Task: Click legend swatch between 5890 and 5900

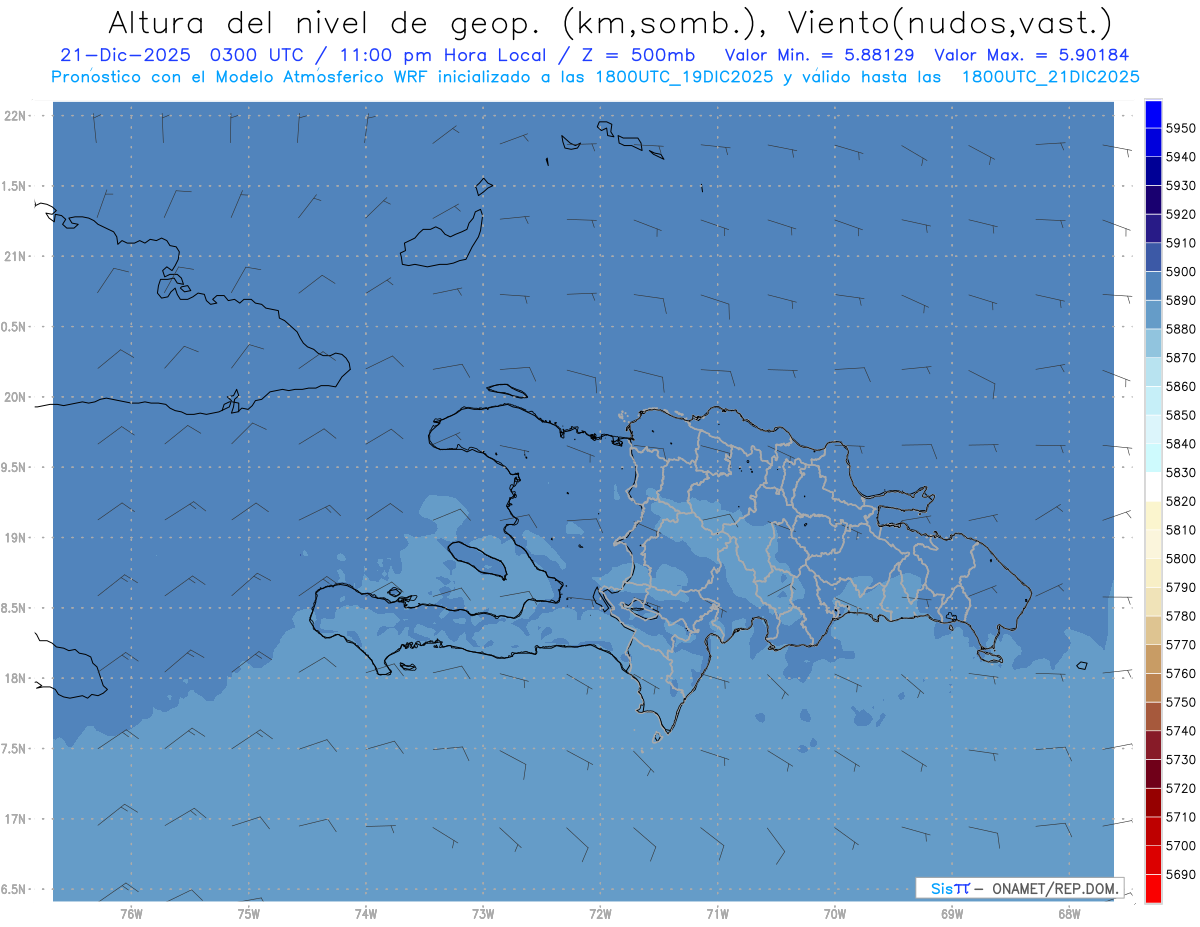Action: click(1153, 286)
